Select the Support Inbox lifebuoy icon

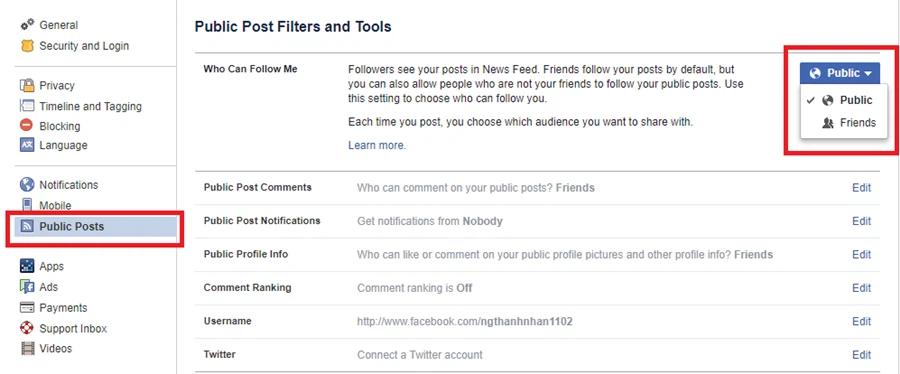coord(27,329)
